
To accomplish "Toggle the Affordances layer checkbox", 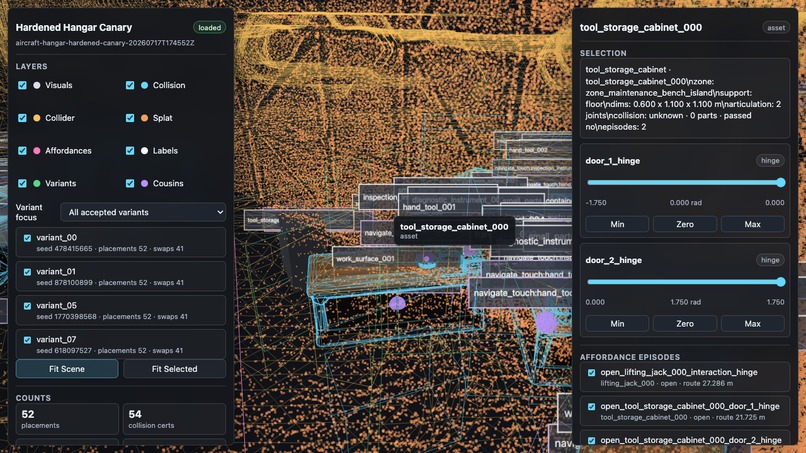I will coord(22,151).
